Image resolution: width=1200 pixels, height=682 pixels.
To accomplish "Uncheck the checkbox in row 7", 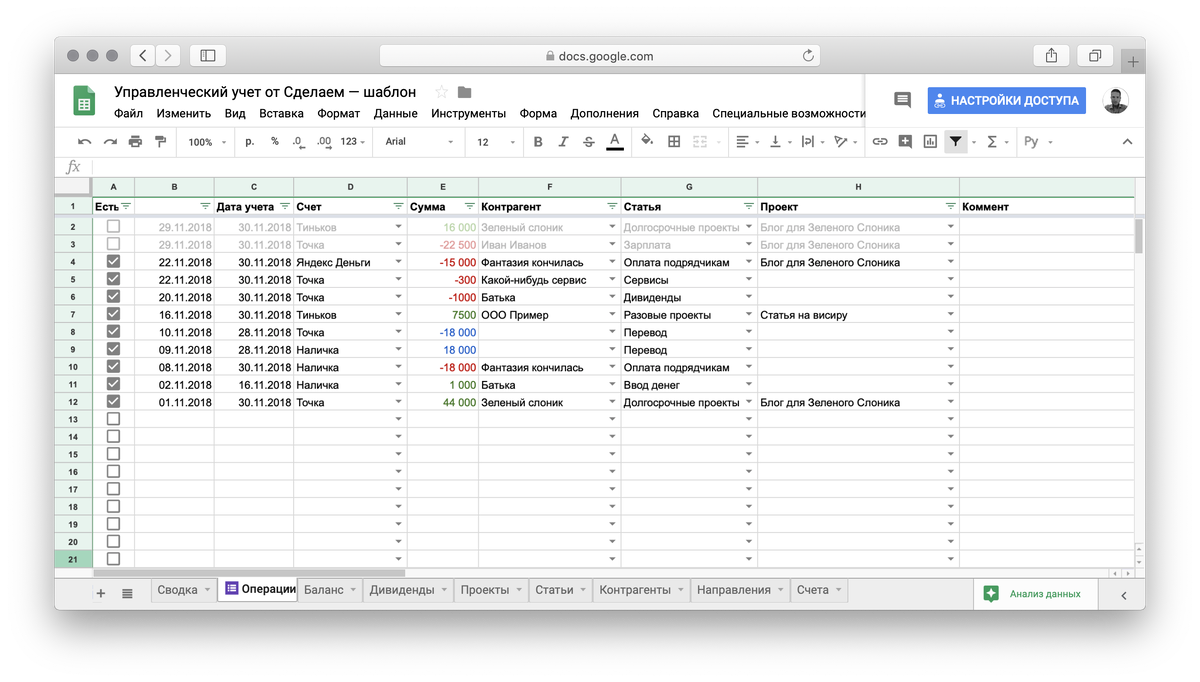I will coord(113,314).
